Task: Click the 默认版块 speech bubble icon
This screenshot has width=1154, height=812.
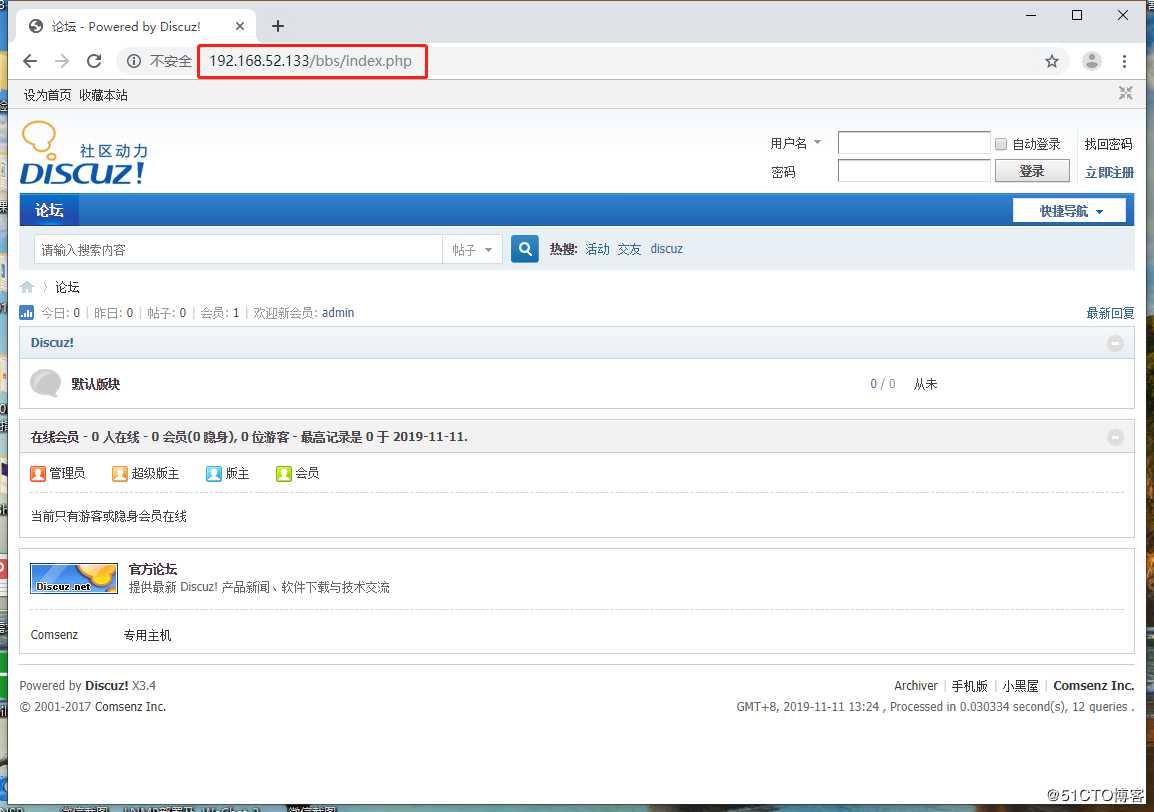Action: (x=46, y=383)
